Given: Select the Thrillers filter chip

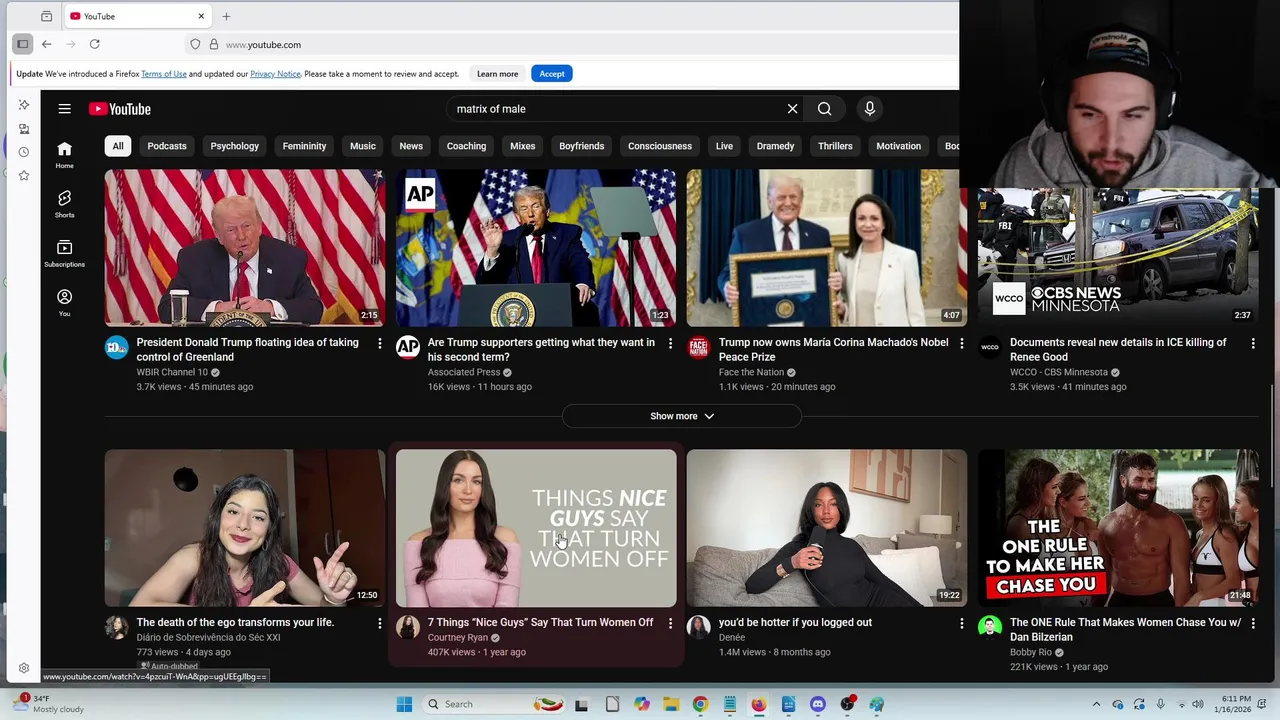Looking at the screenshot, I should tap(835, 146).
